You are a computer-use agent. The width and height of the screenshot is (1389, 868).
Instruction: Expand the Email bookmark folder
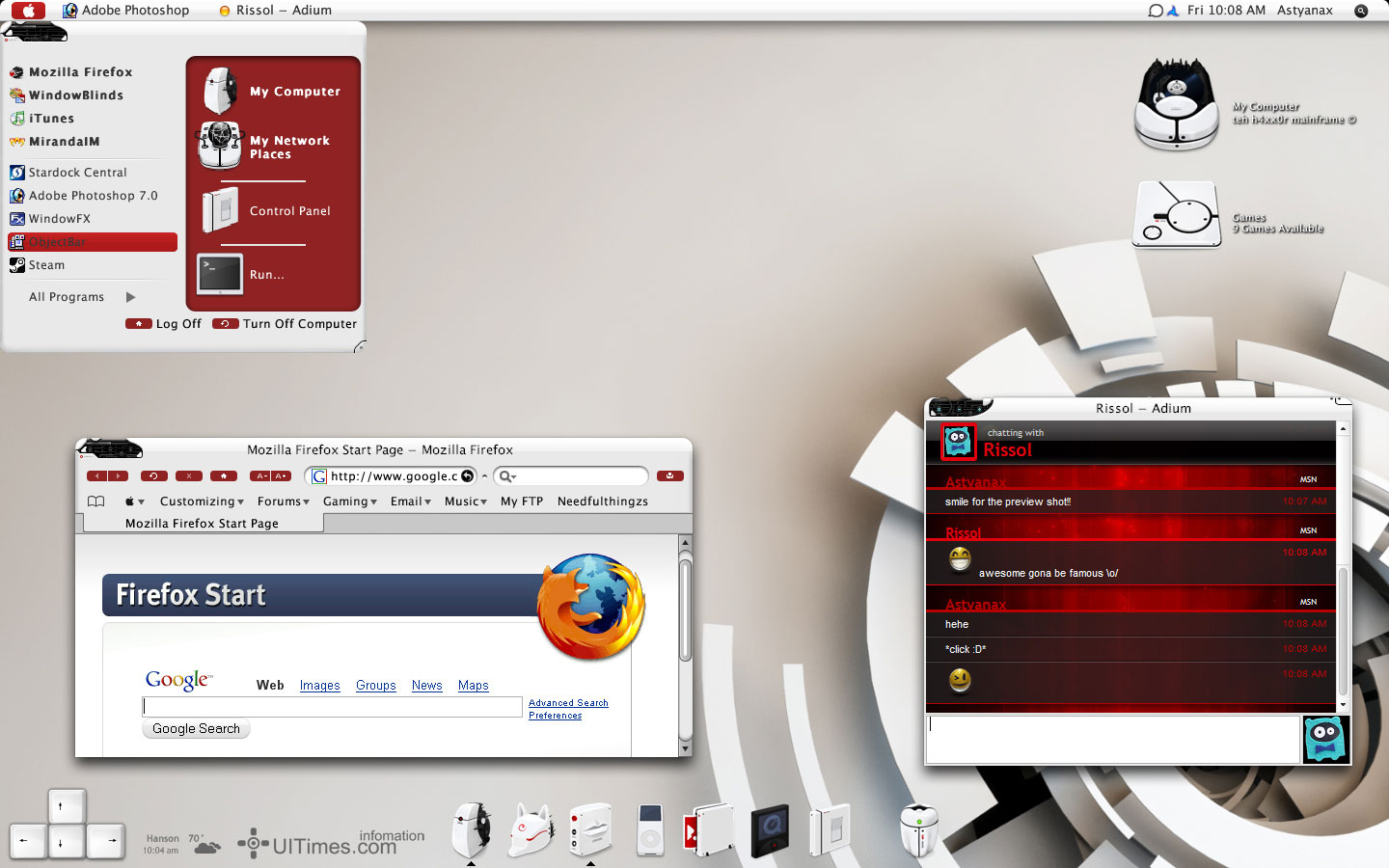pyautogui.click(x=411, y=502)
